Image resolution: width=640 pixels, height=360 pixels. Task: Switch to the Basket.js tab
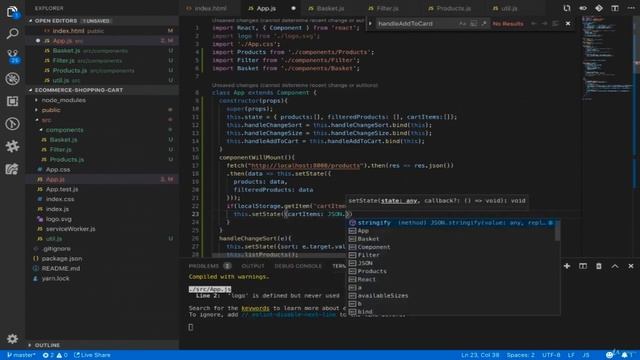330,8
